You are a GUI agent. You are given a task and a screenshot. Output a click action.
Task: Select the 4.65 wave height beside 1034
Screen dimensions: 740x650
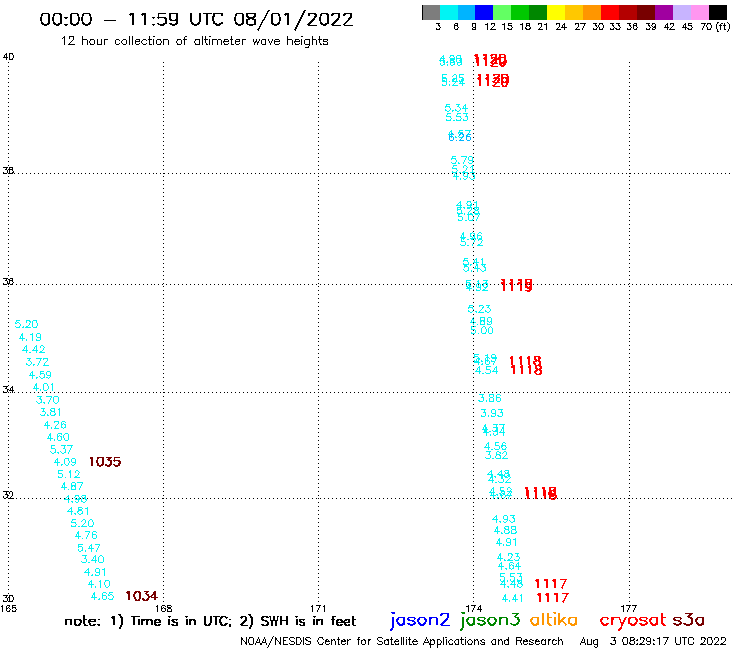(x=102, y=596)
